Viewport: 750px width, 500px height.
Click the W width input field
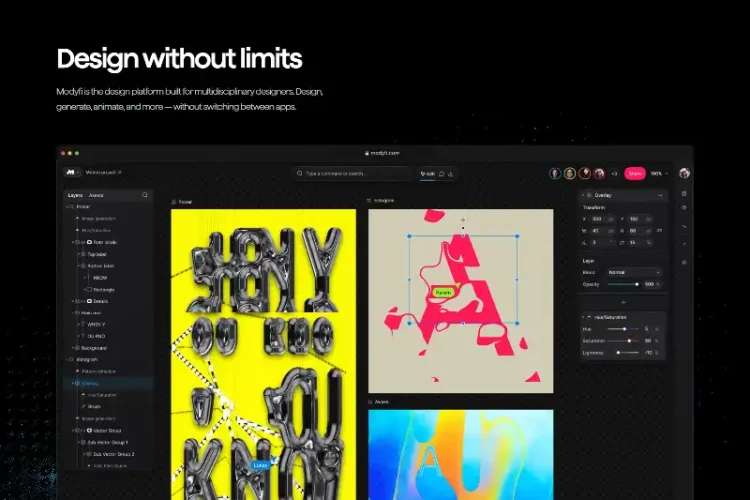coord(602,231)
